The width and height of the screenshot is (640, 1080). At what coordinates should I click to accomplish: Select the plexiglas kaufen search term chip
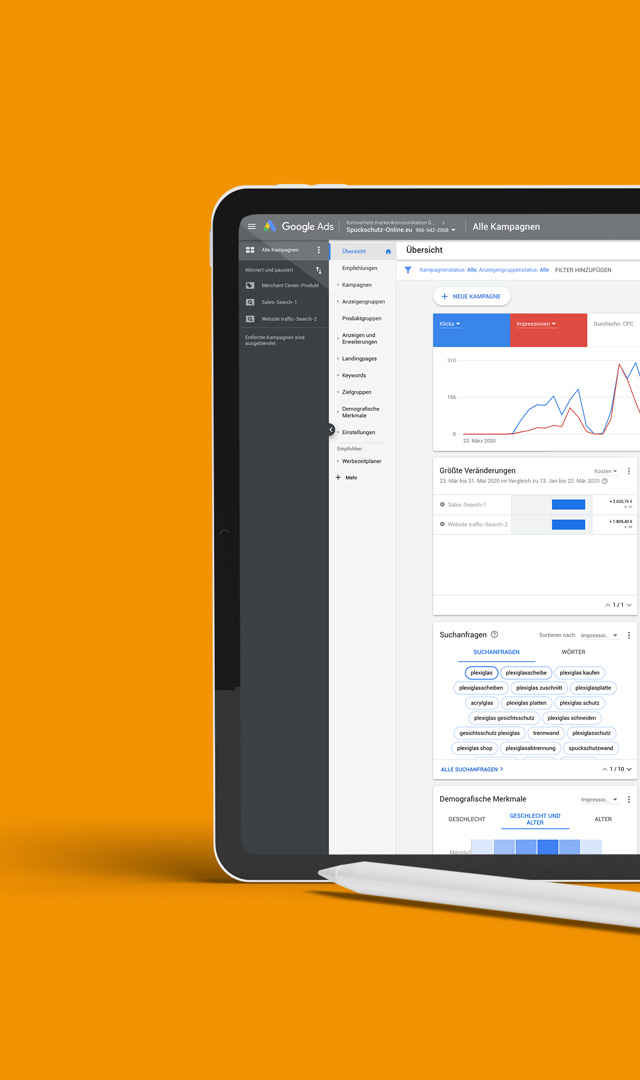tap(579, 673)
